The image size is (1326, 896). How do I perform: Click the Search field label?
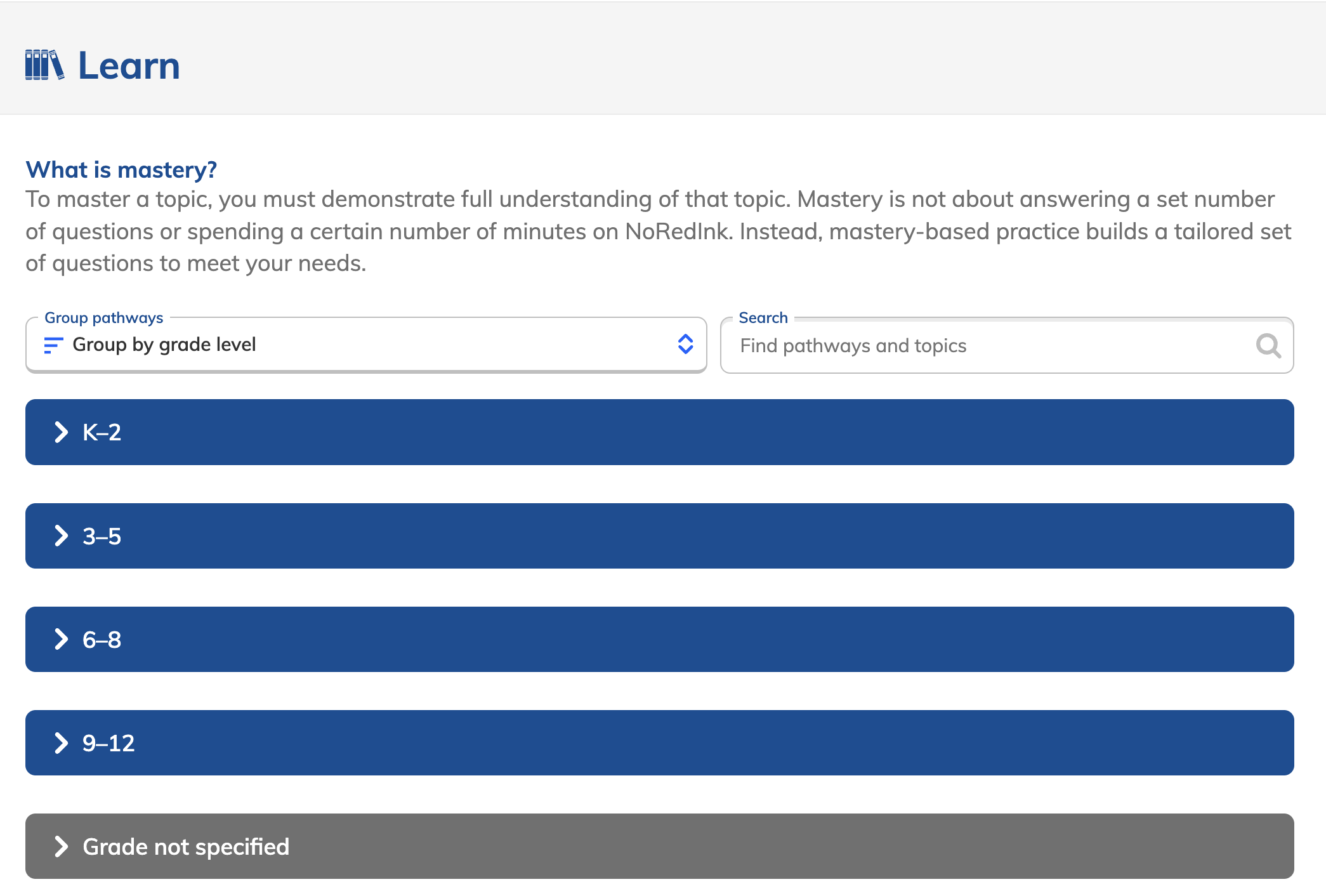click(763, 317)
